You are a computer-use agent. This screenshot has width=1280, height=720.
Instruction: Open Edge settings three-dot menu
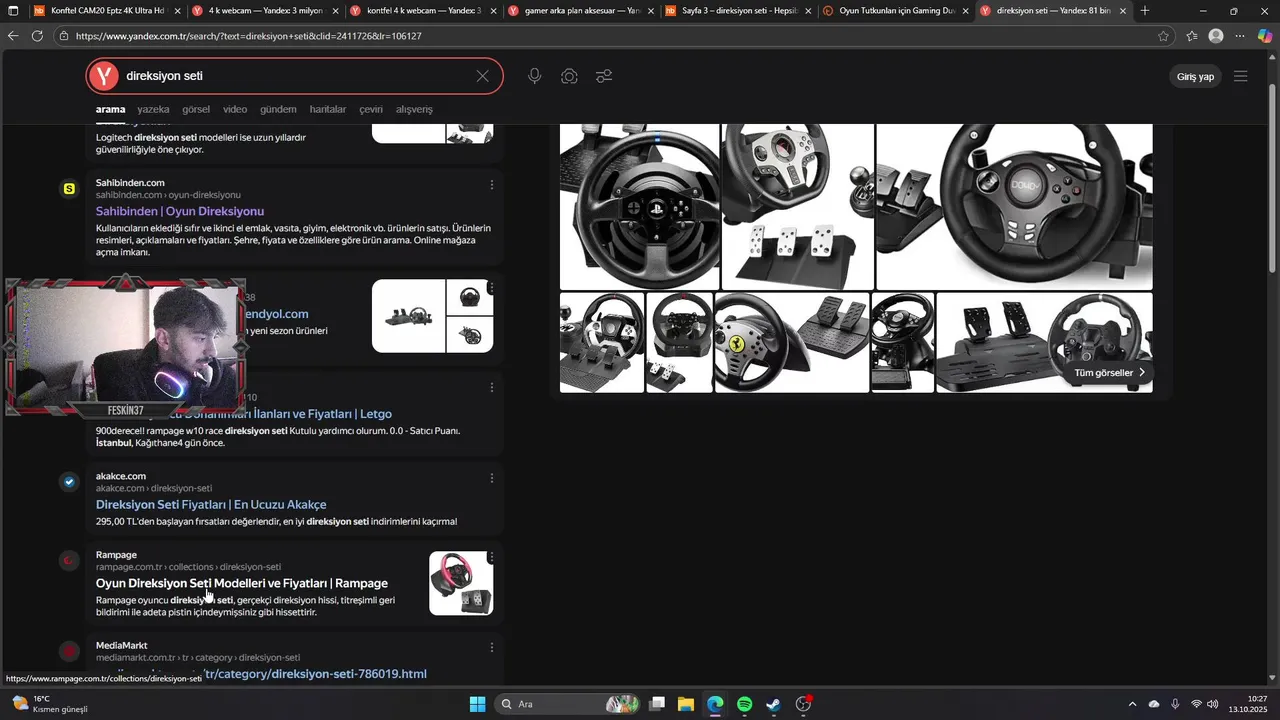coord(1240,36)
